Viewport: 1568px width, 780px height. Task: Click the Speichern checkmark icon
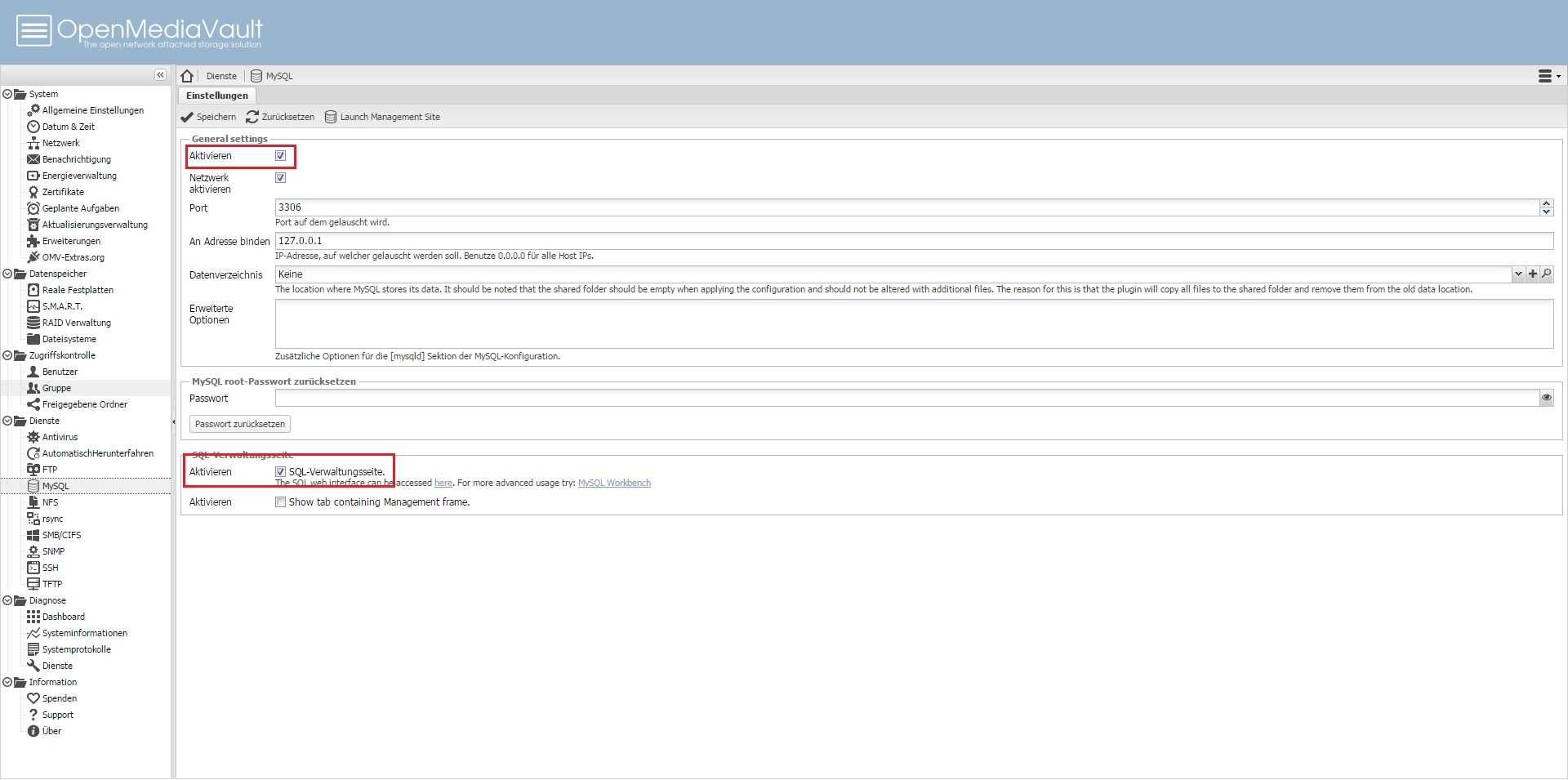(x=187, y=117)
